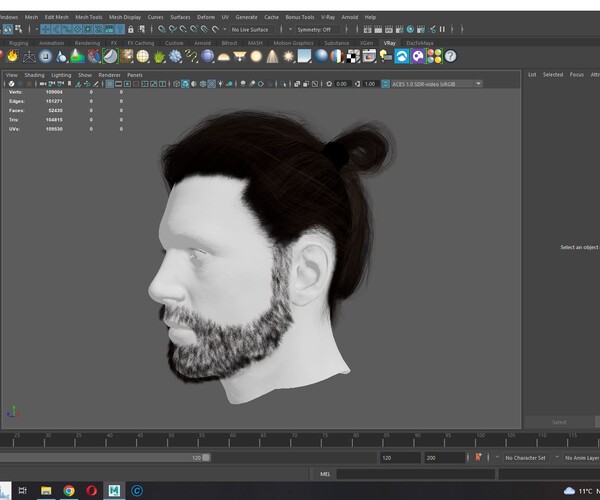Open File Explorer from the taskbar
Viewport: 600px width, 500px height.
pos(46,490)
